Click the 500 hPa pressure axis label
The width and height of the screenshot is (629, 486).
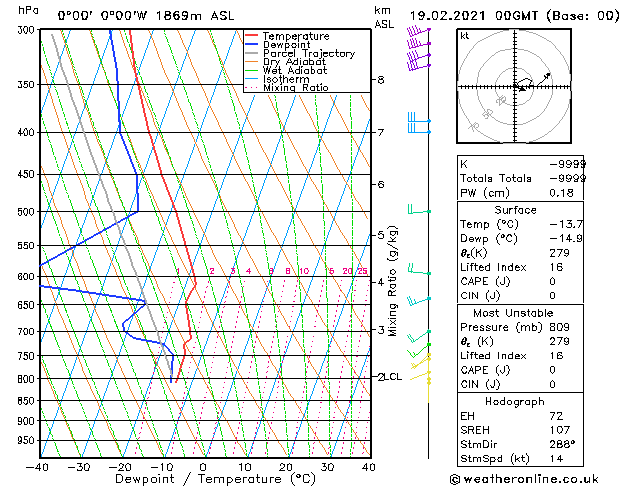26,212
